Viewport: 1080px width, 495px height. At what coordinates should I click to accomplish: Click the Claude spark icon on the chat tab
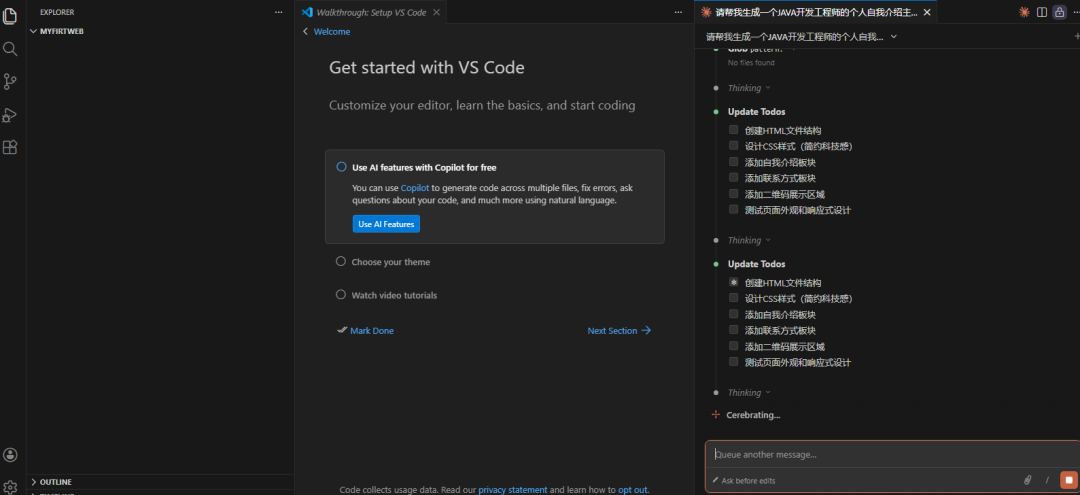[x=705, y=12]
